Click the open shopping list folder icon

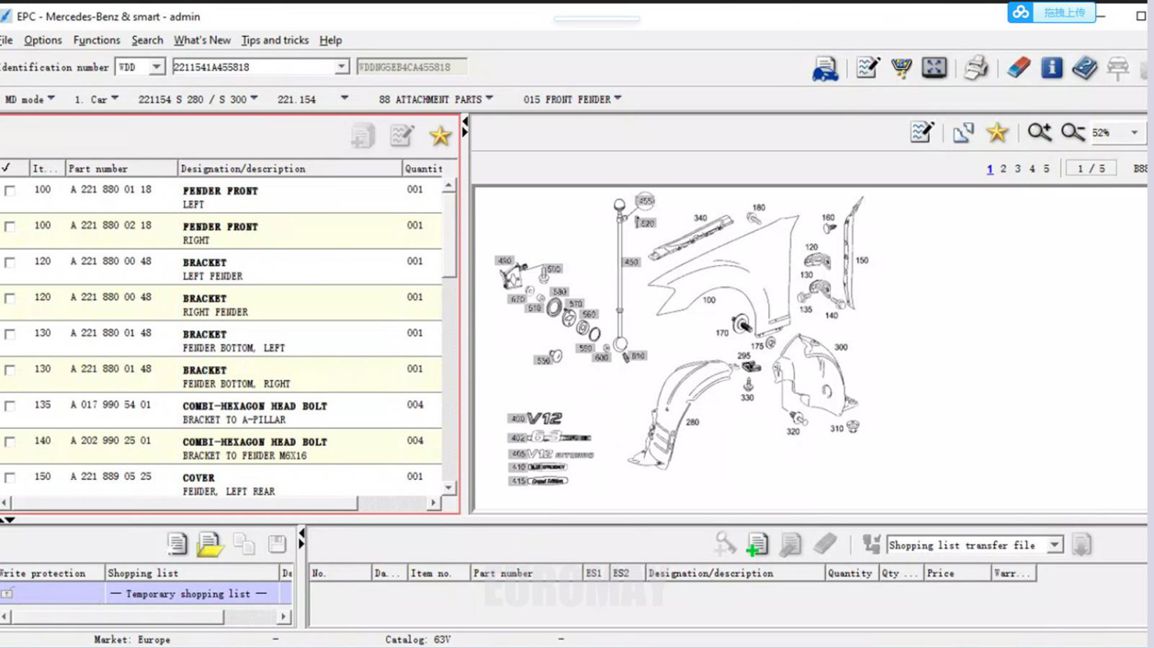210,544
